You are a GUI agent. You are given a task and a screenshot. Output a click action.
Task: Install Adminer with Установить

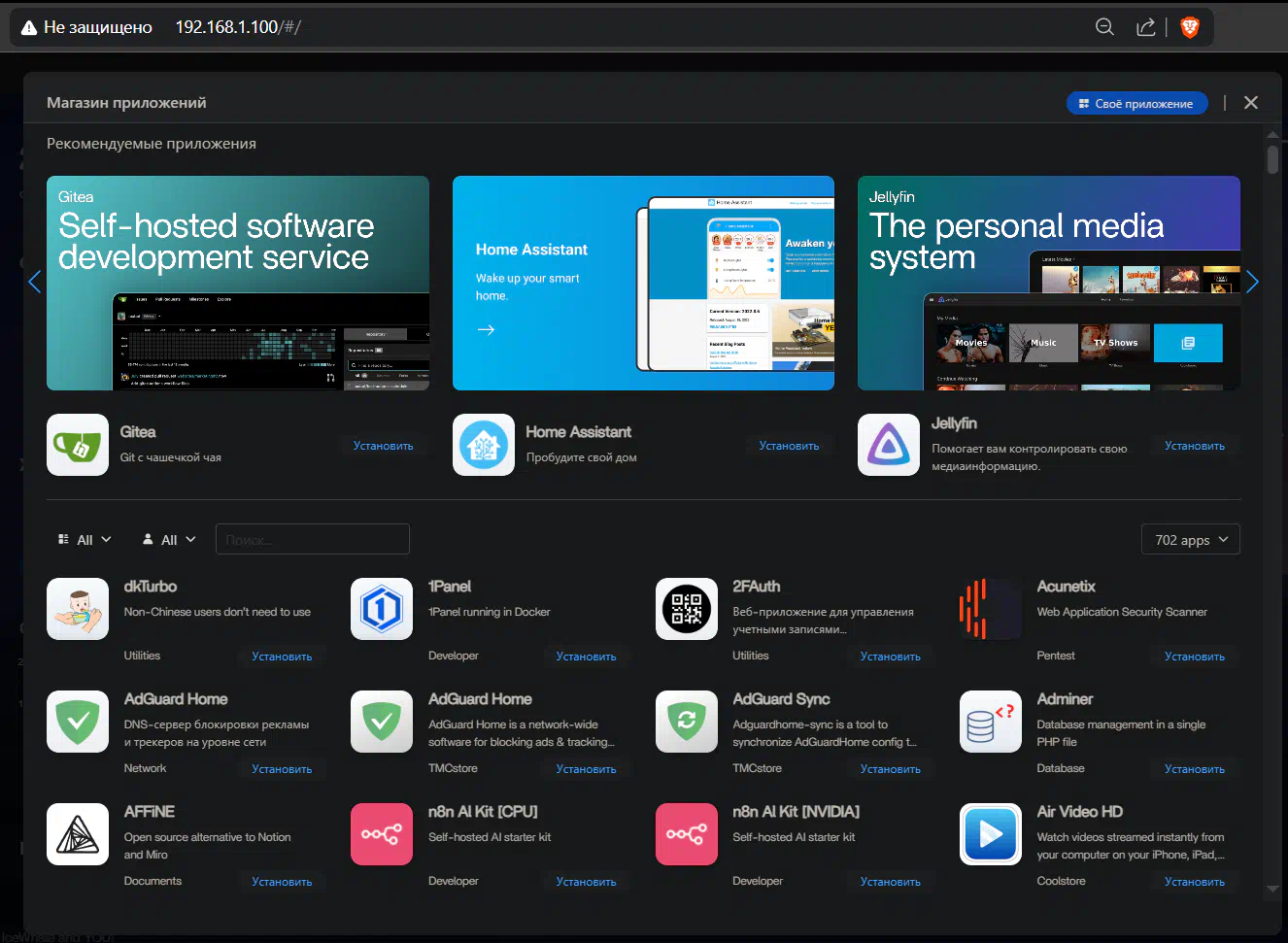[x=1195, y=769]
